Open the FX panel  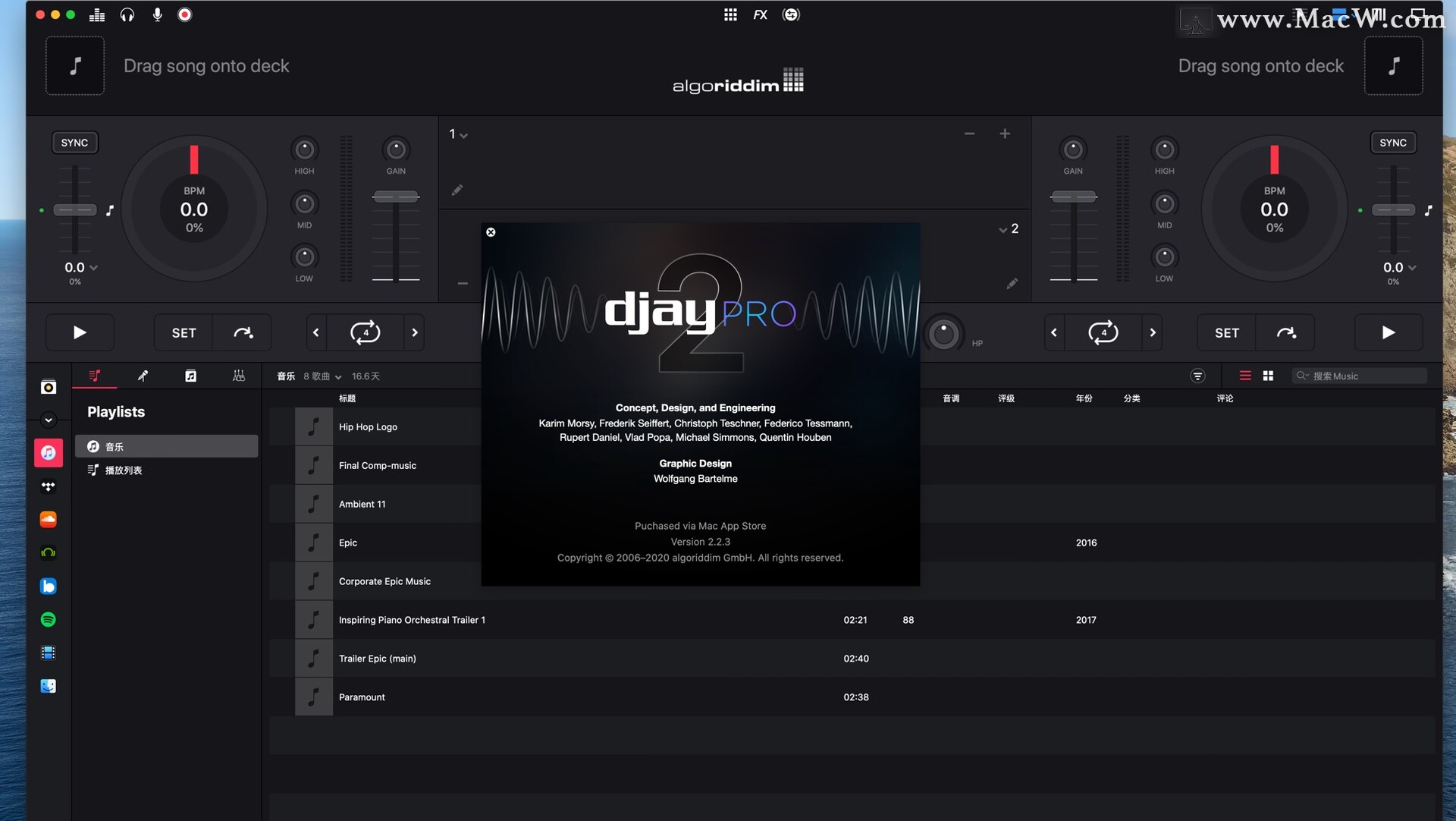[760, 14]
